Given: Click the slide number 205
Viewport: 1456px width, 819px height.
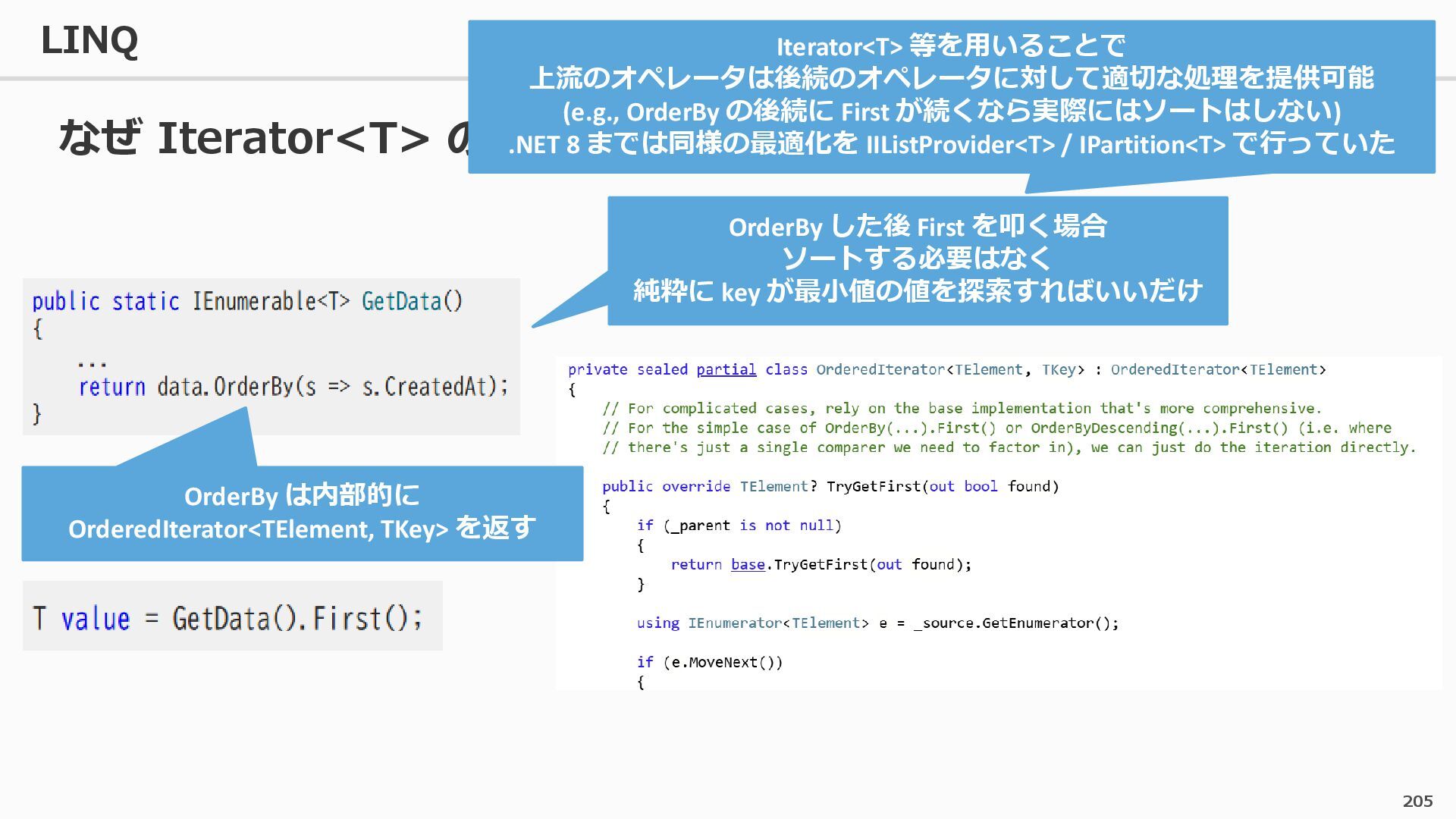Looking at the screenshot, I should pos(1417,801).
